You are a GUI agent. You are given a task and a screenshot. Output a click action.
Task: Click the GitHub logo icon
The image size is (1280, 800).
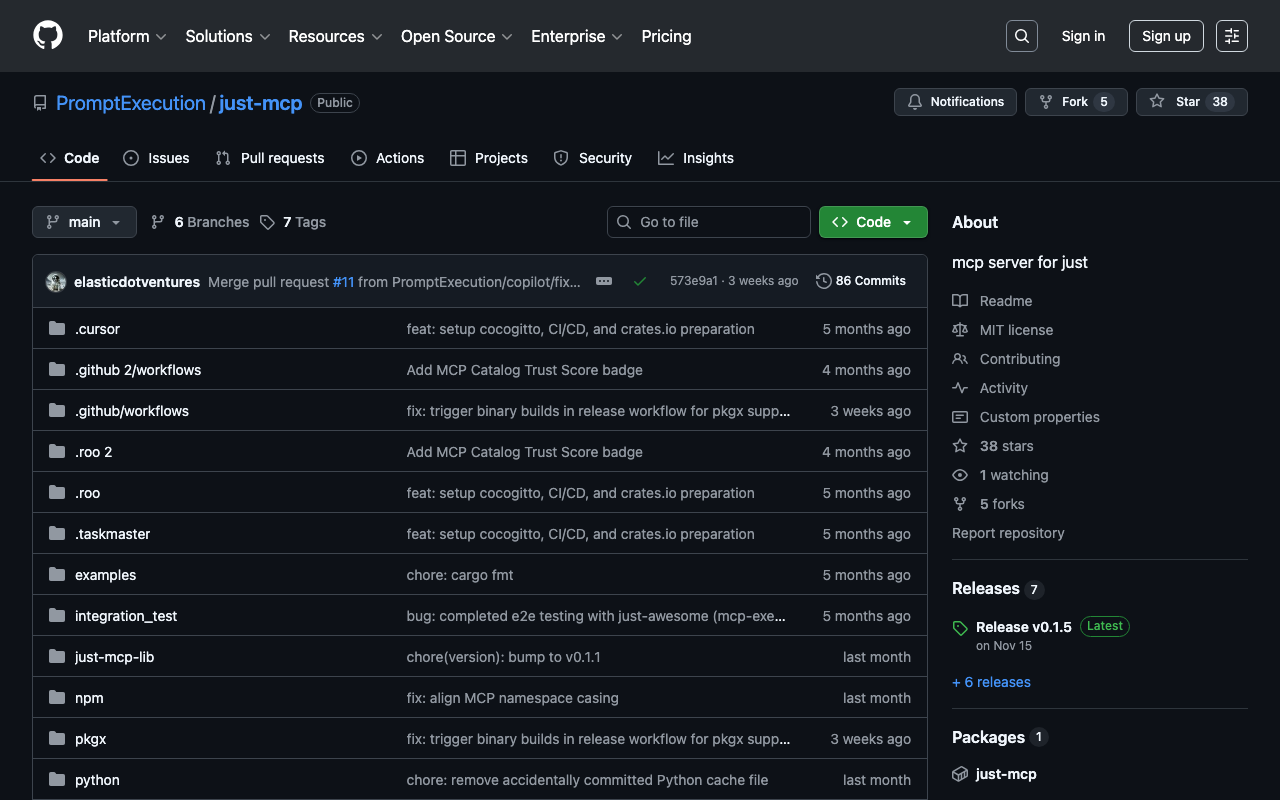(x=48, y=36)
